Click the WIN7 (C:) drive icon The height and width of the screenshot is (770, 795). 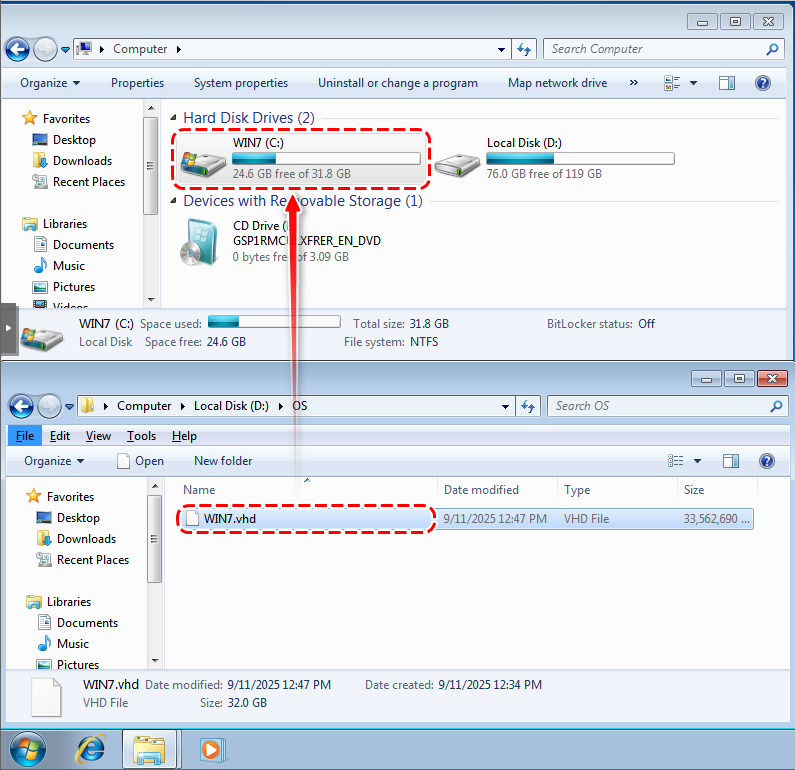click(x=203, y=158)
